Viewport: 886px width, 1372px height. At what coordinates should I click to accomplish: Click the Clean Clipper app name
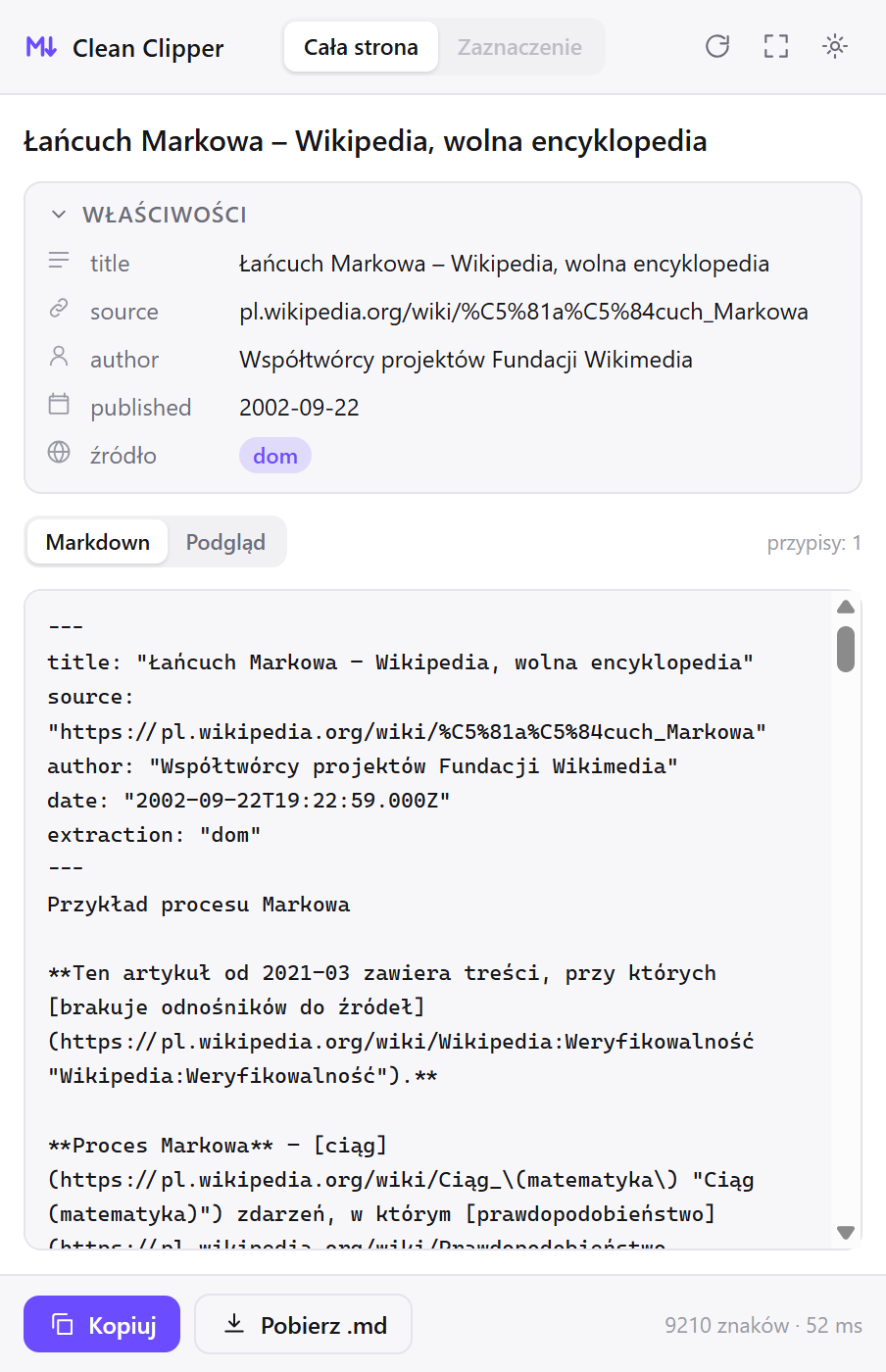[148, 48]
